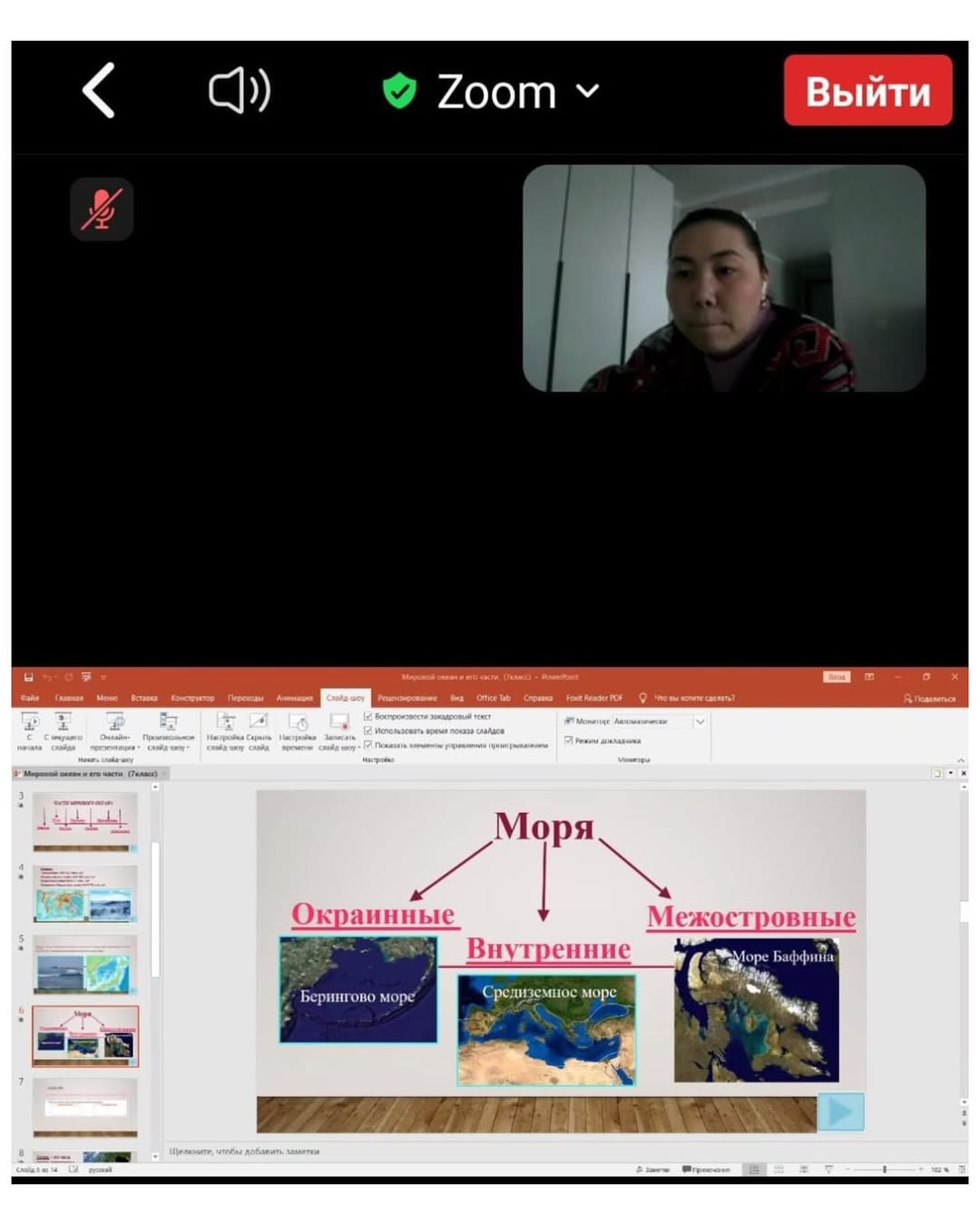The height and width of the screenshot is (1225, 980).
Task: Click the zoom slider in status bar
Action: 884,1170
